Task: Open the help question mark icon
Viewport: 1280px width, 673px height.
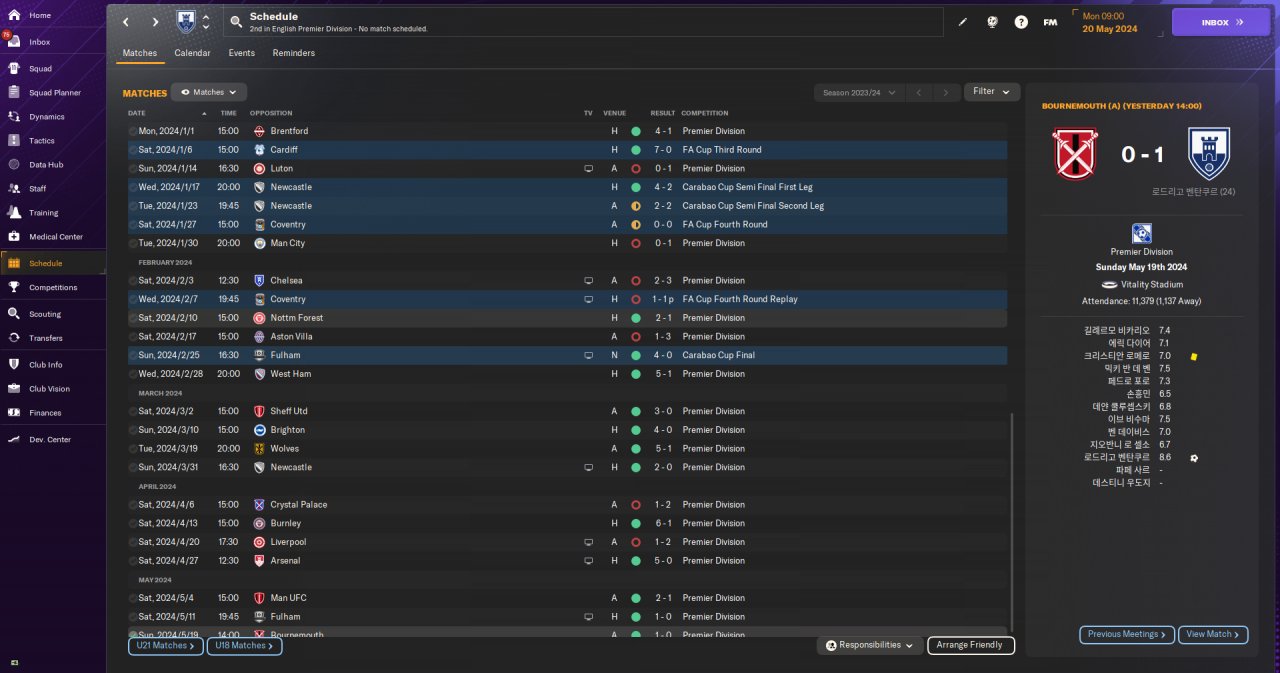Action: pyautogui.click(x=1021, y=22)
